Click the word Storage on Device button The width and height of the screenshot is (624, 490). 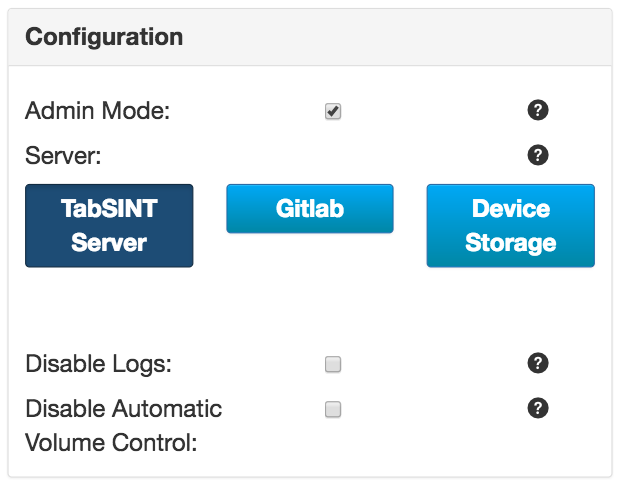(x=511, y=242)
